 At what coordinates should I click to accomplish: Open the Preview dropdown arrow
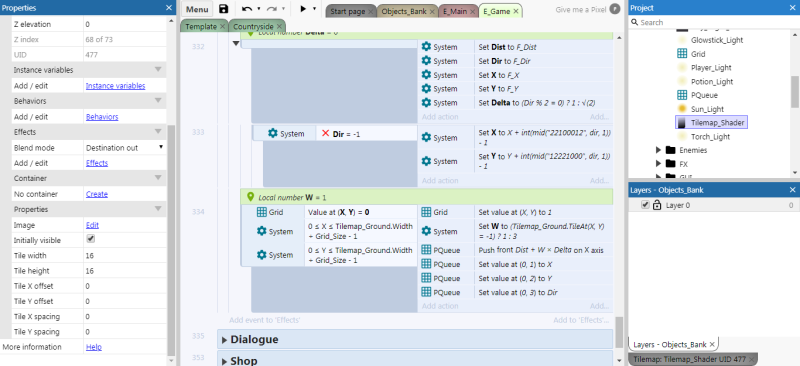[314, 9]
